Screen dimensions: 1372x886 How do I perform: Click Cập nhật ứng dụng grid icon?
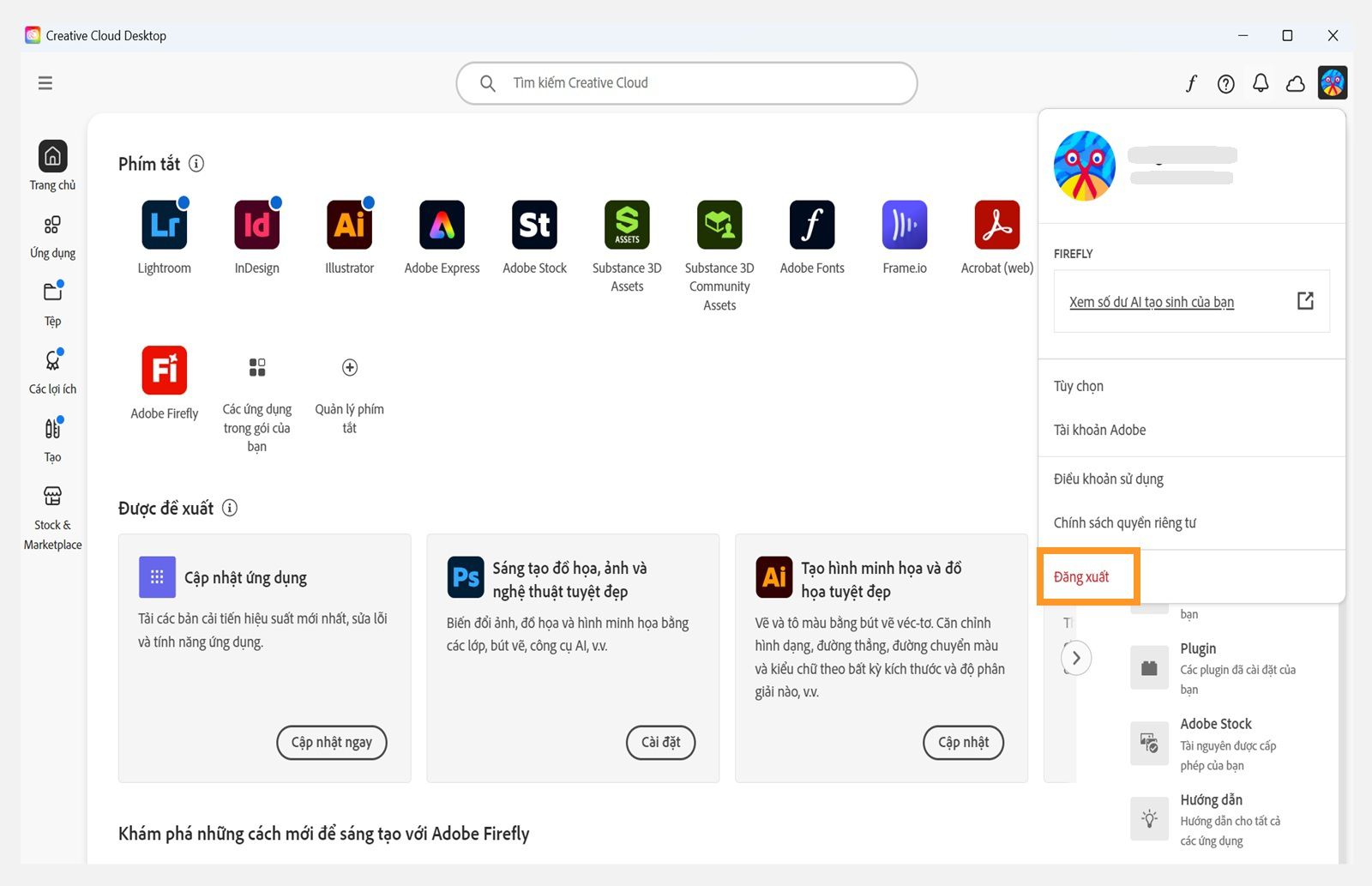pyautogui.click(x=157, y=576)
